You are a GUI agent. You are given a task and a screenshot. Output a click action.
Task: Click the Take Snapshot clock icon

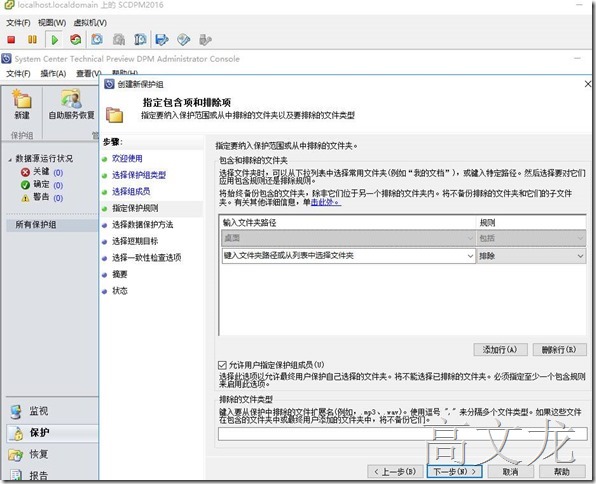[97, 39]
